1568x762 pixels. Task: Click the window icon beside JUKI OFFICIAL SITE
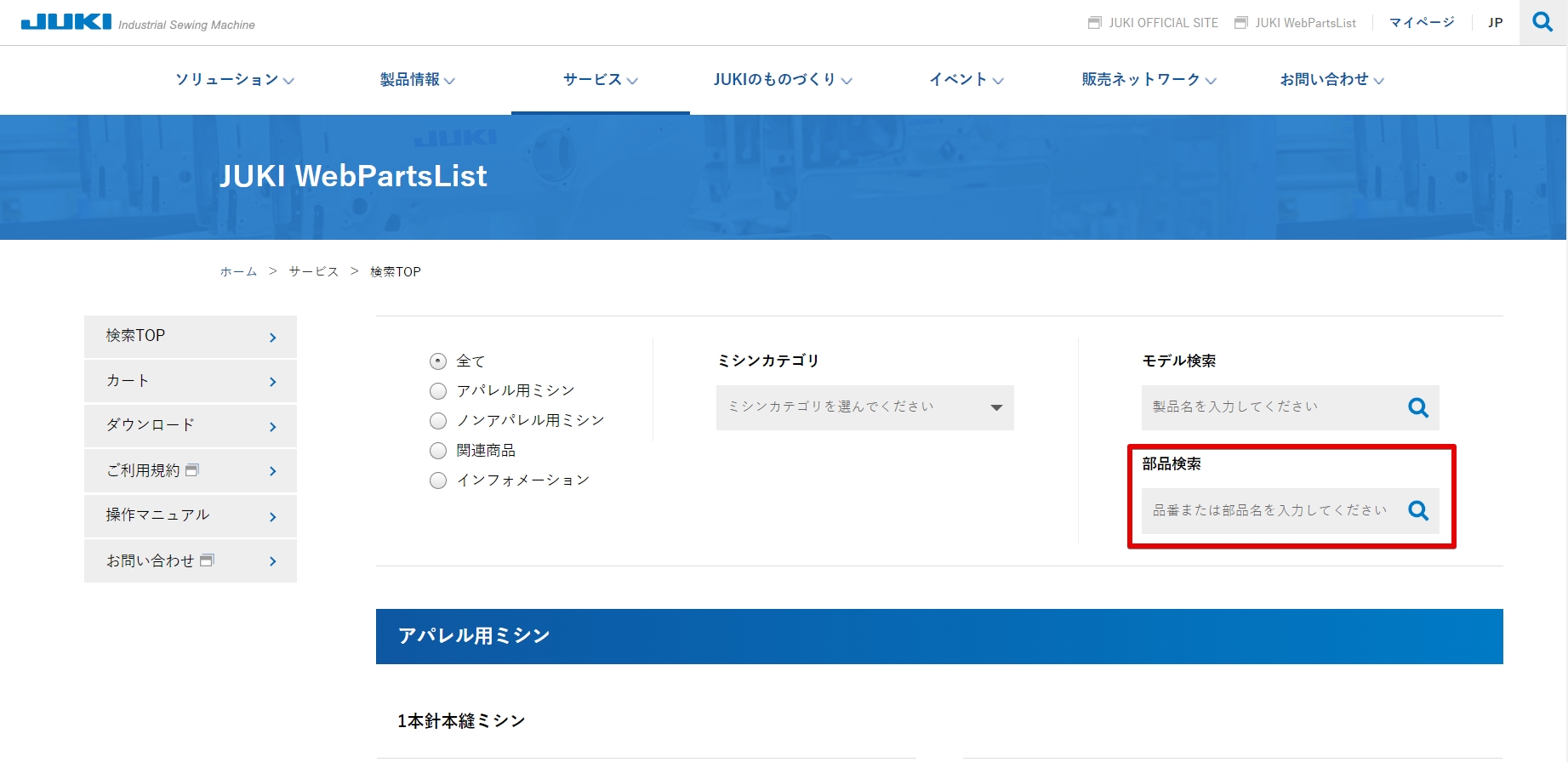(x=1095, y=23)
